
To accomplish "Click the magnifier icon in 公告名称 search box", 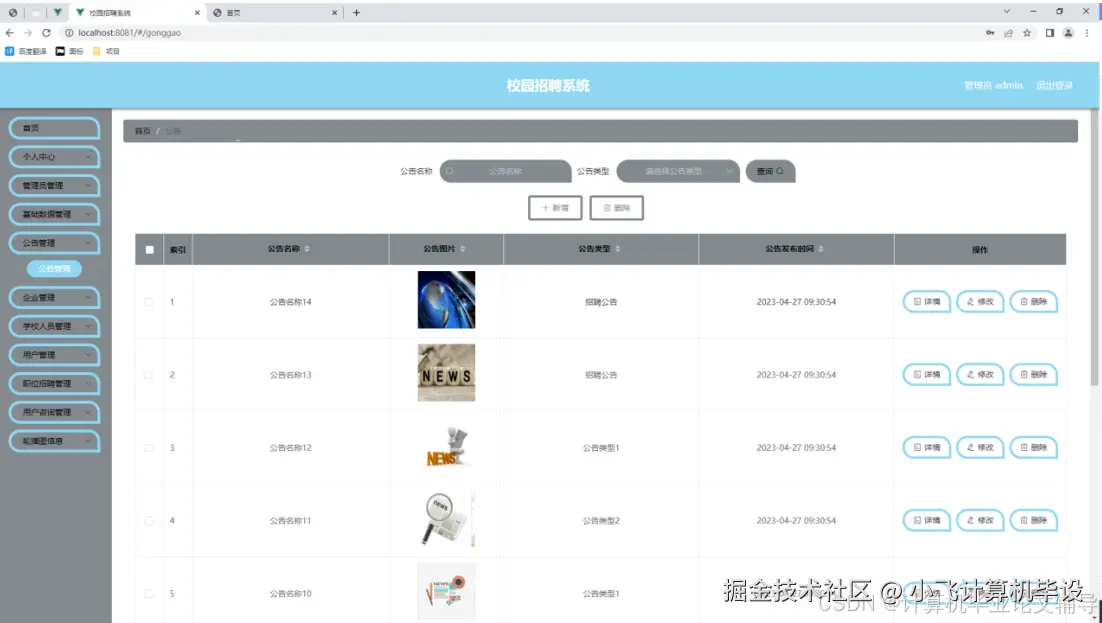I will pyautogui.click(x=450, y=171).
